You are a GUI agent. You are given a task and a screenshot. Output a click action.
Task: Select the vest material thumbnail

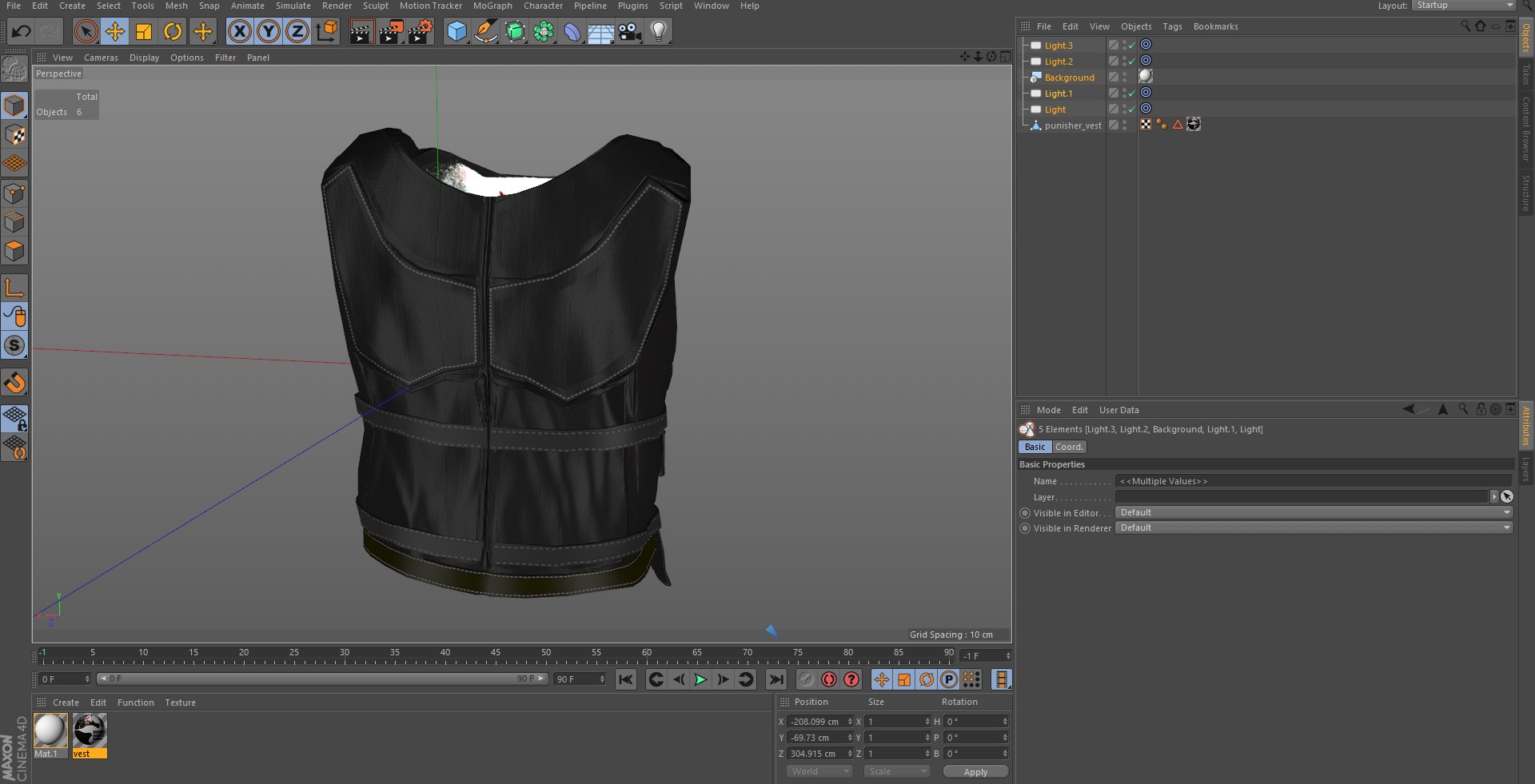pos(90,731)
